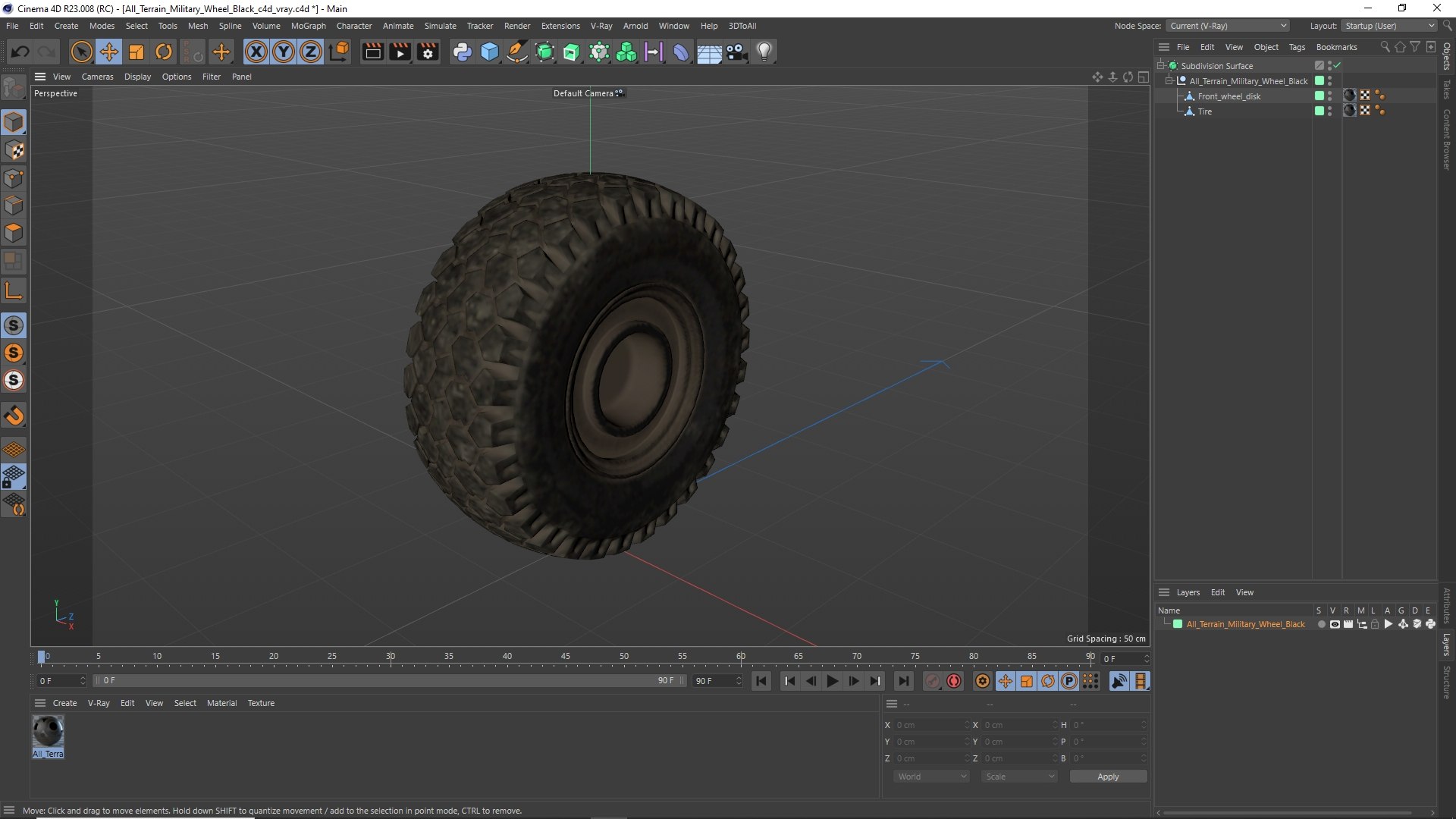This screenshot has height=819, width=1456.
Task: Add a Light object bulb icon
Action: coord(764,52)
